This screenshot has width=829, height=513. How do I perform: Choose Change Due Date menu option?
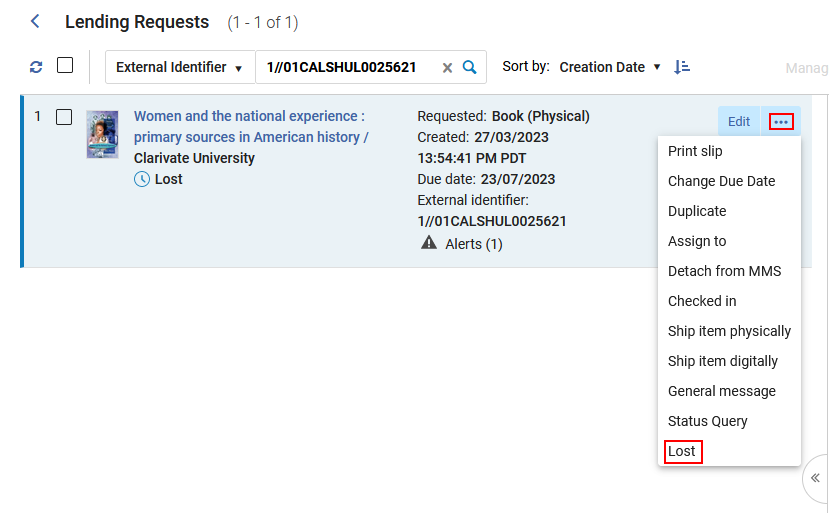point(721,181)
